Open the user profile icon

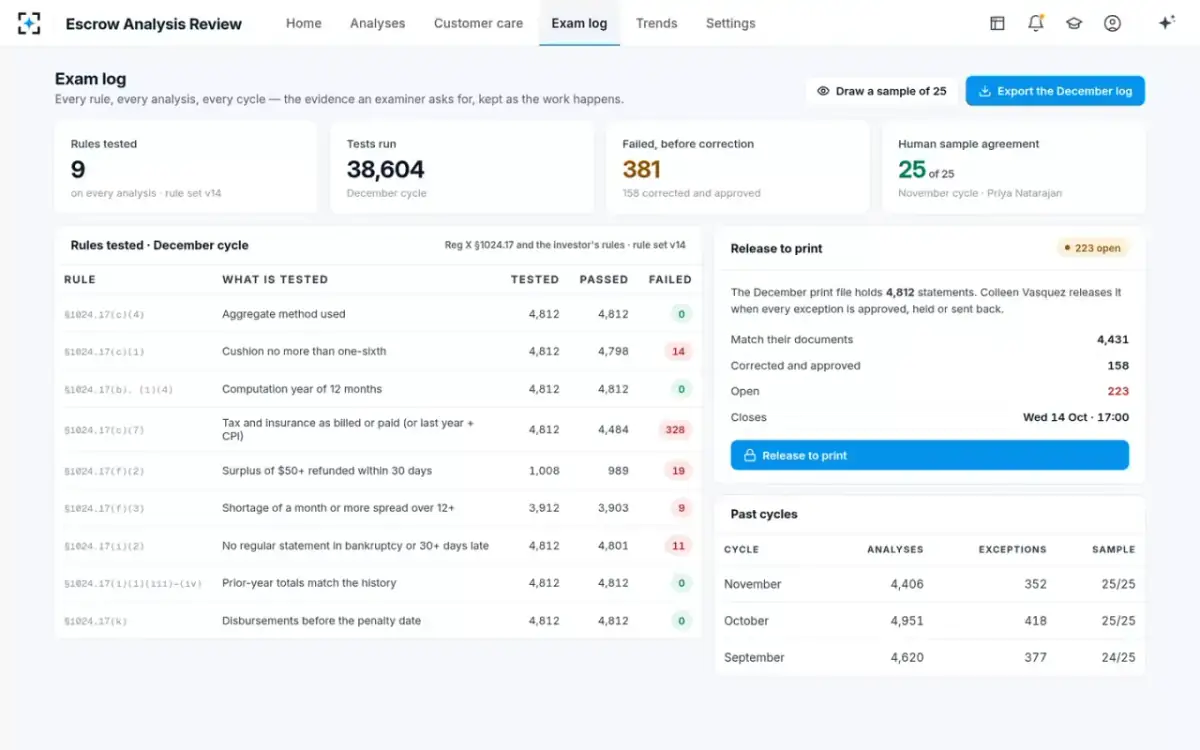[1112, 23]
